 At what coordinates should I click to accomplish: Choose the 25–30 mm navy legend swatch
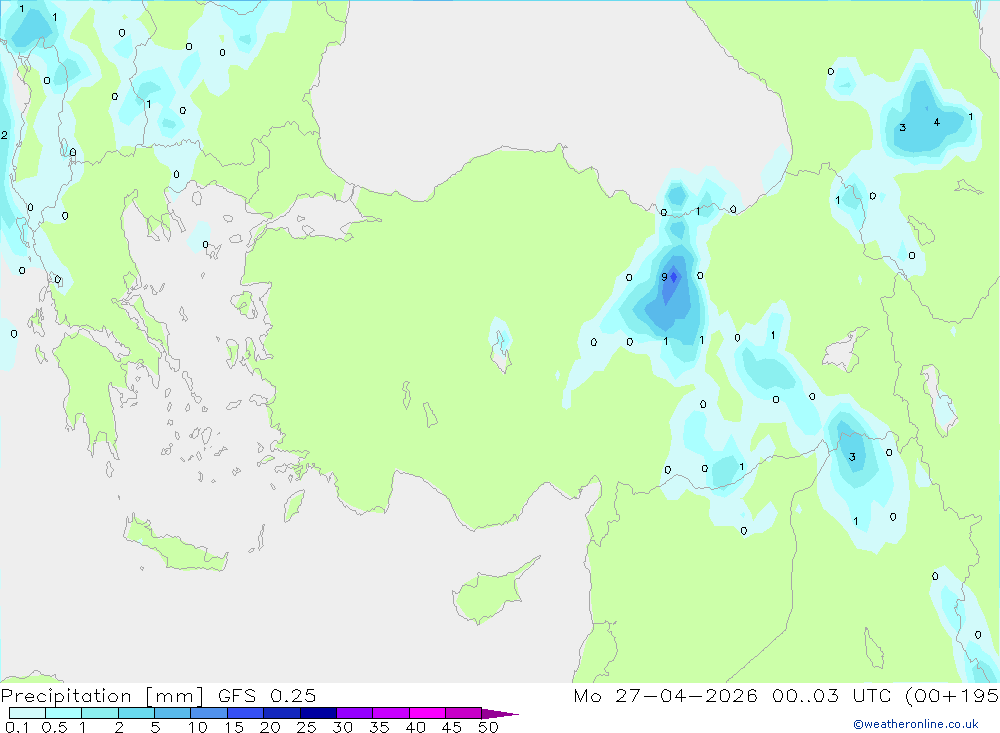pyautogui.click(x=318, y=713)
